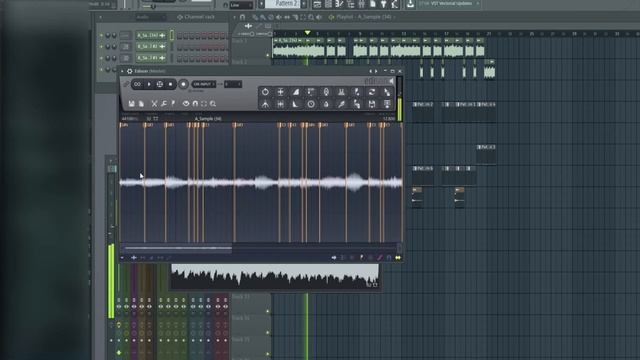Click fade-out curve tool in Edison bottom row
Screen dimensions: 640x360
296,104
